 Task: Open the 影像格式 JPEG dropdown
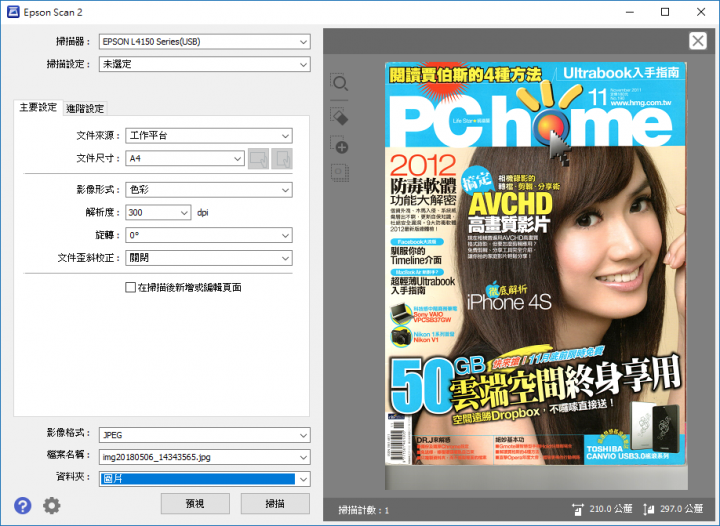204,435
